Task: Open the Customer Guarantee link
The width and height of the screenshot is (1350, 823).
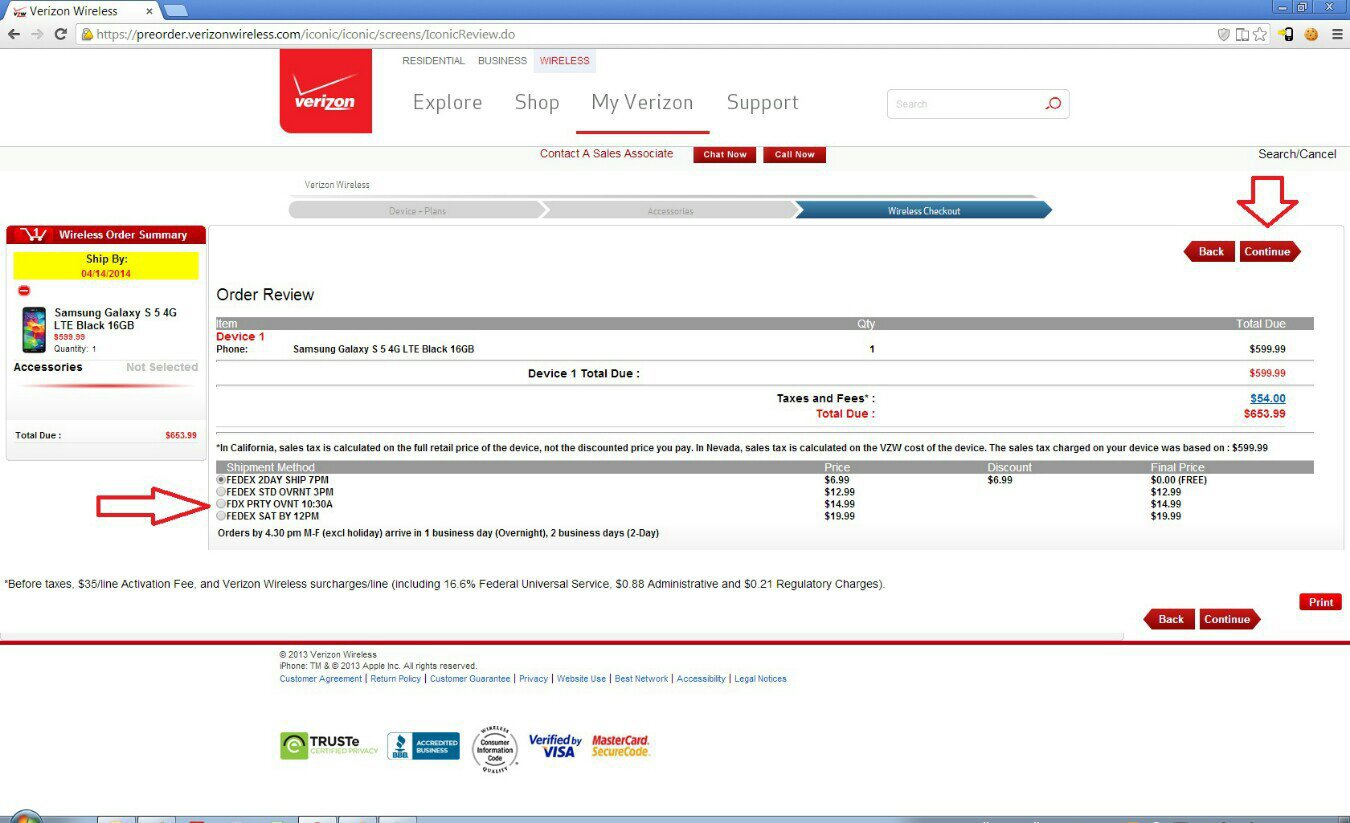Action: click(470, 679)
